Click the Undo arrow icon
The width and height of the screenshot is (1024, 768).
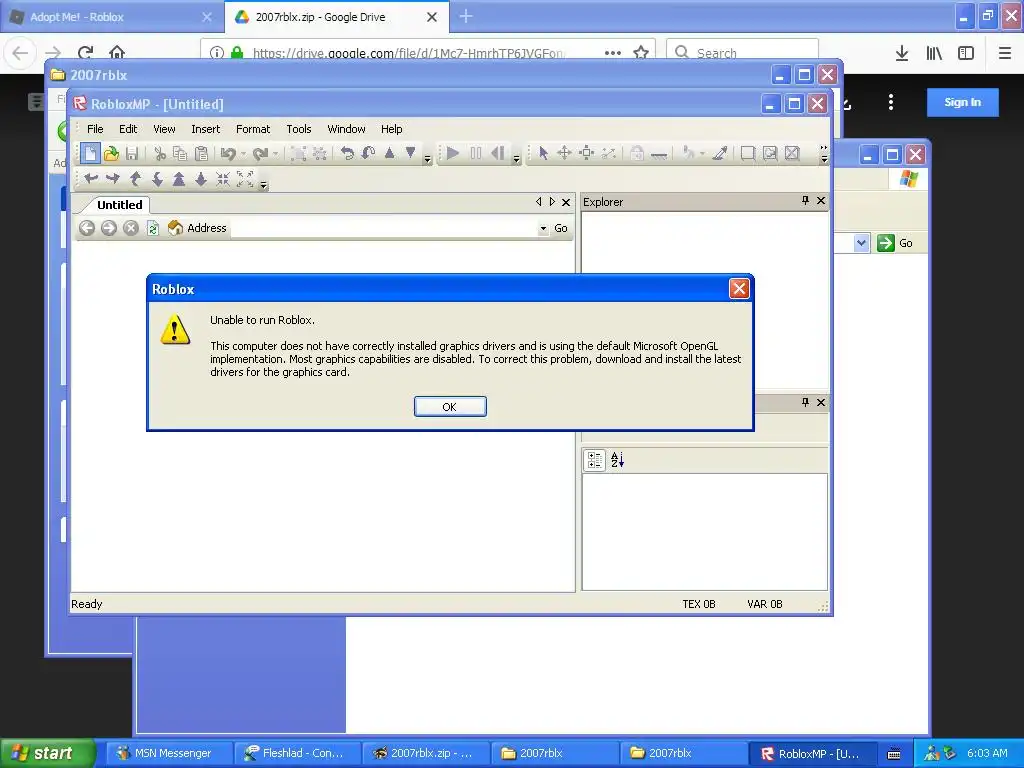[x=227, y=153]
